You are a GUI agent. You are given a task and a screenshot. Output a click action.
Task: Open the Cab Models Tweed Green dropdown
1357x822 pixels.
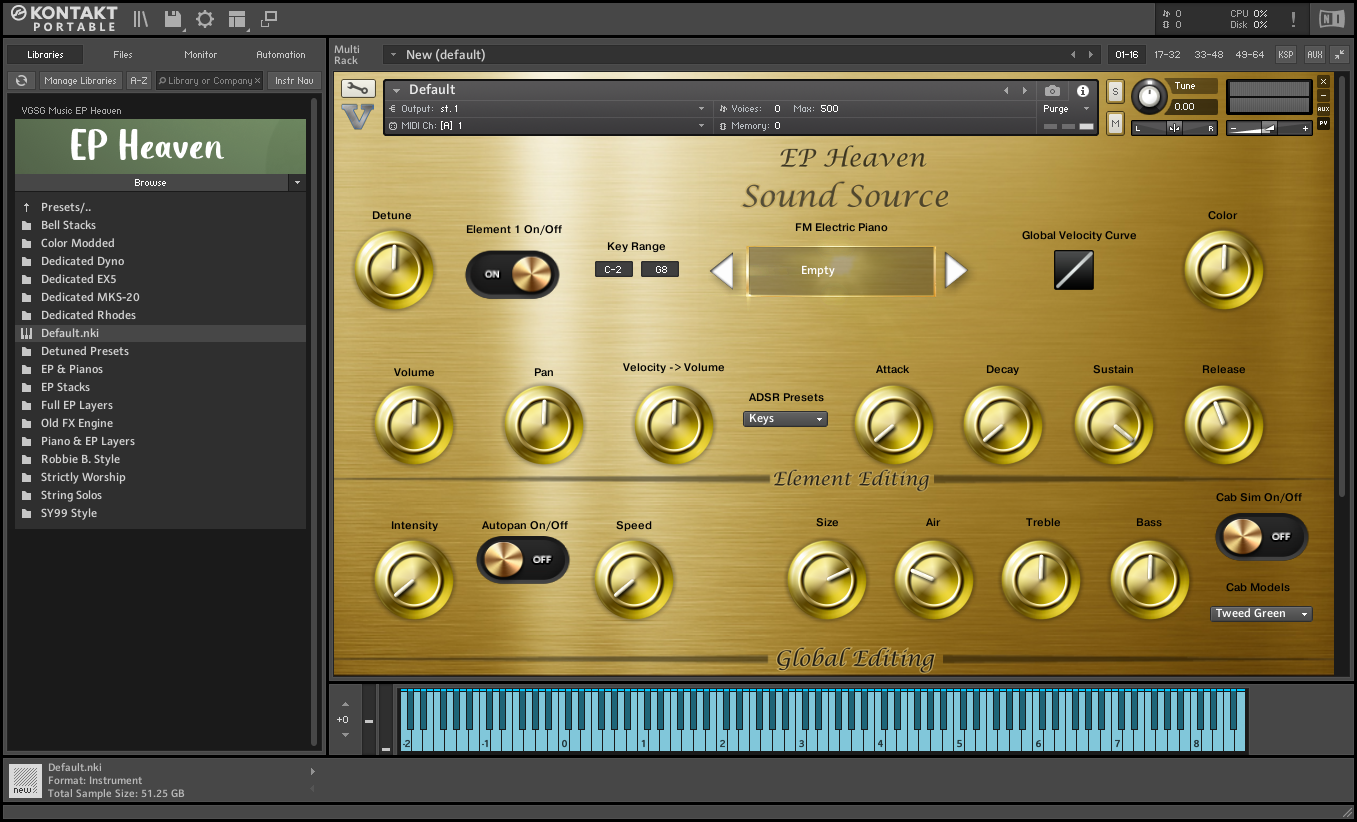[x=1261, y=614]
